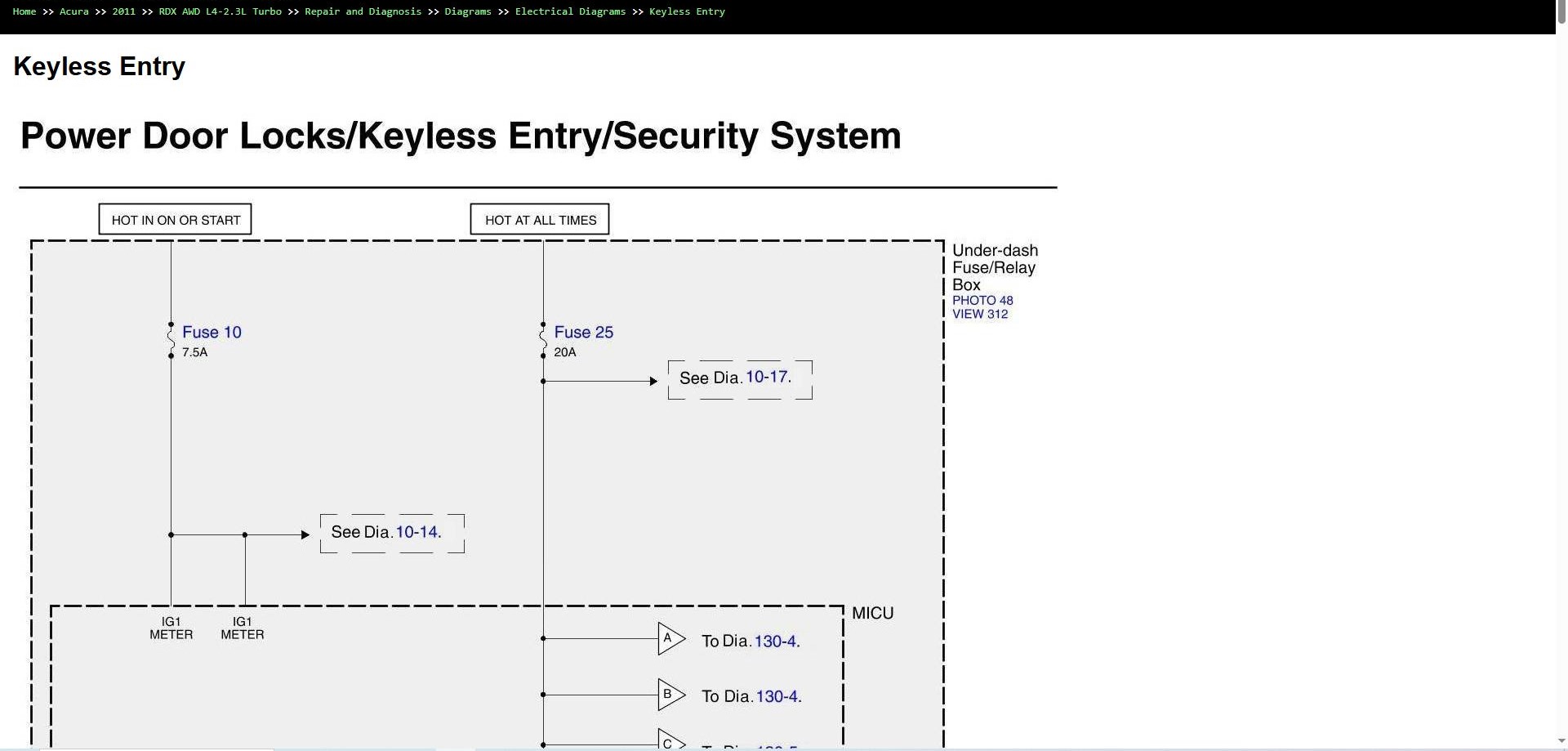Image resolution: width=1568 pixels, height=751 pixels.
Task: Click the HOT AT ALL TIMES label
Action: click(x=540, y=220)
